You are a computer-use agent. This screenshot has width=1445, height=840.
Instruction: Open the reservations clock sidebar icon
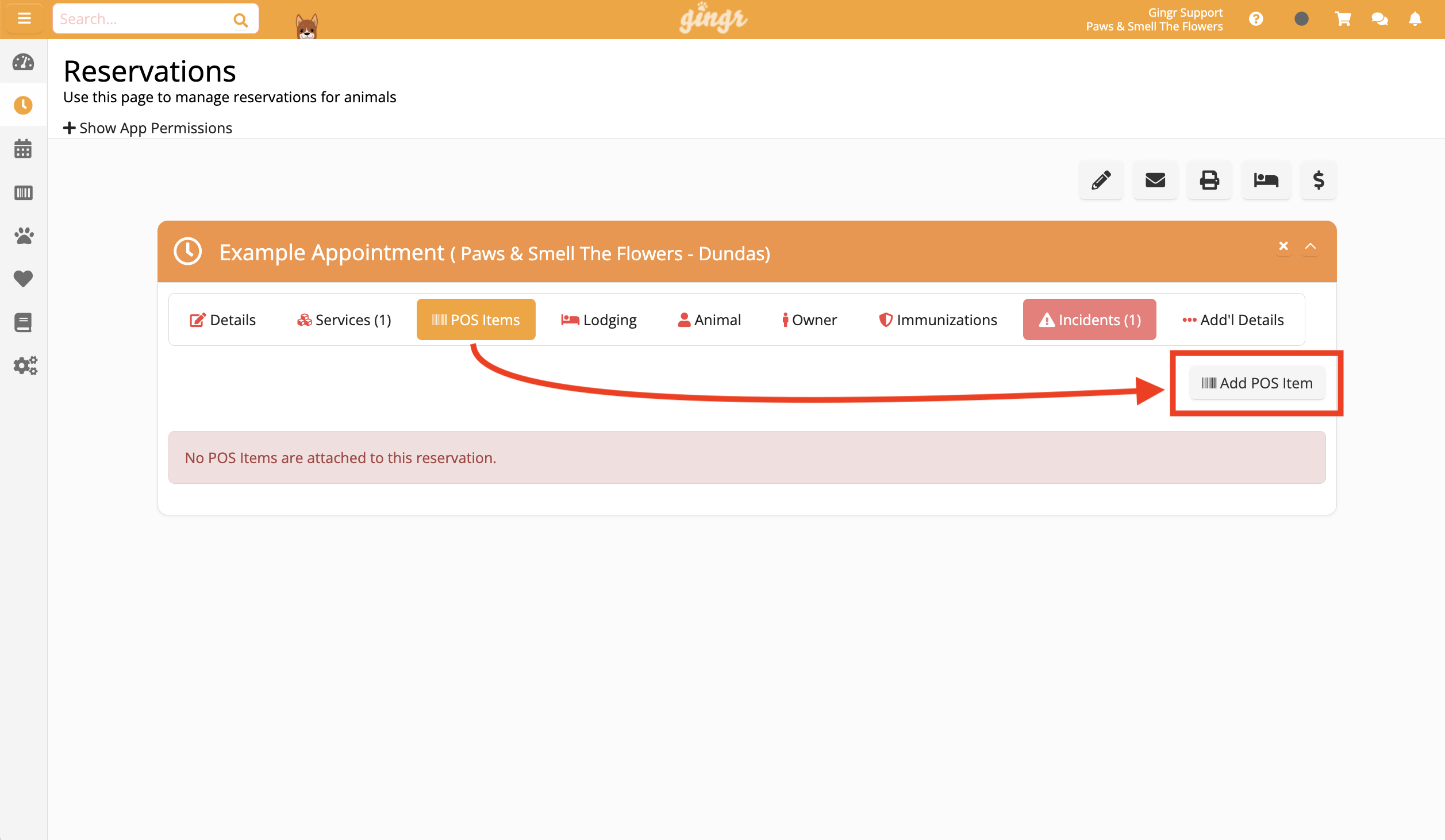click(24, 105)
